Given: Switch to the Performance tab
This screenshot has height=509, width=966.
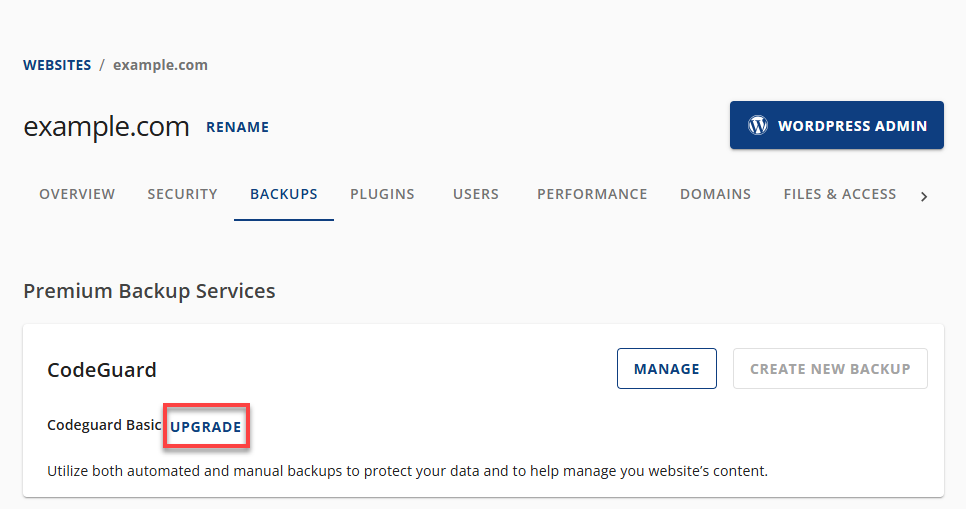Looking at the screenshot, I should point(592,194).
